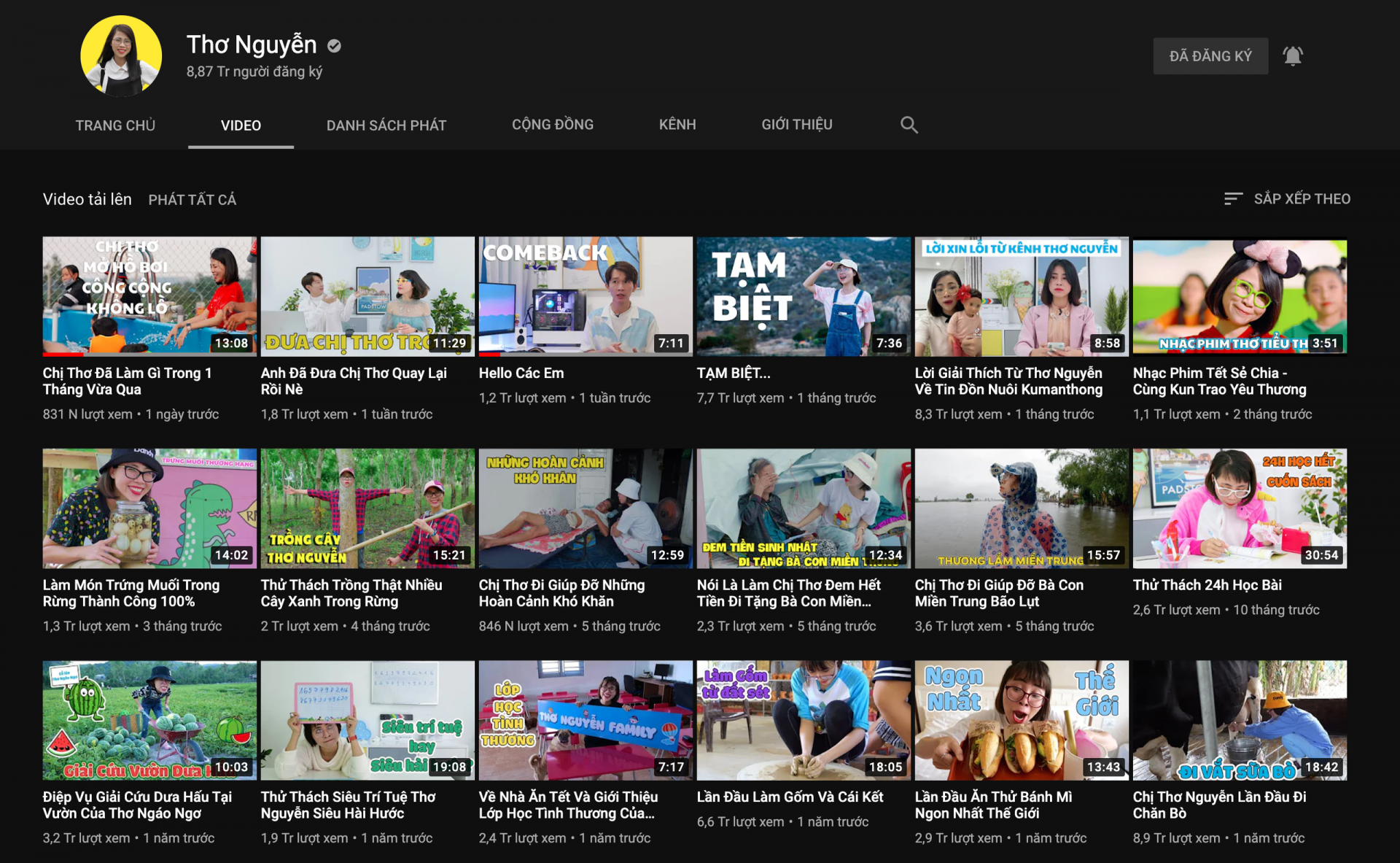
Task: Click the Thơ Nguyễn channel avatar
Action: [121, 55]
